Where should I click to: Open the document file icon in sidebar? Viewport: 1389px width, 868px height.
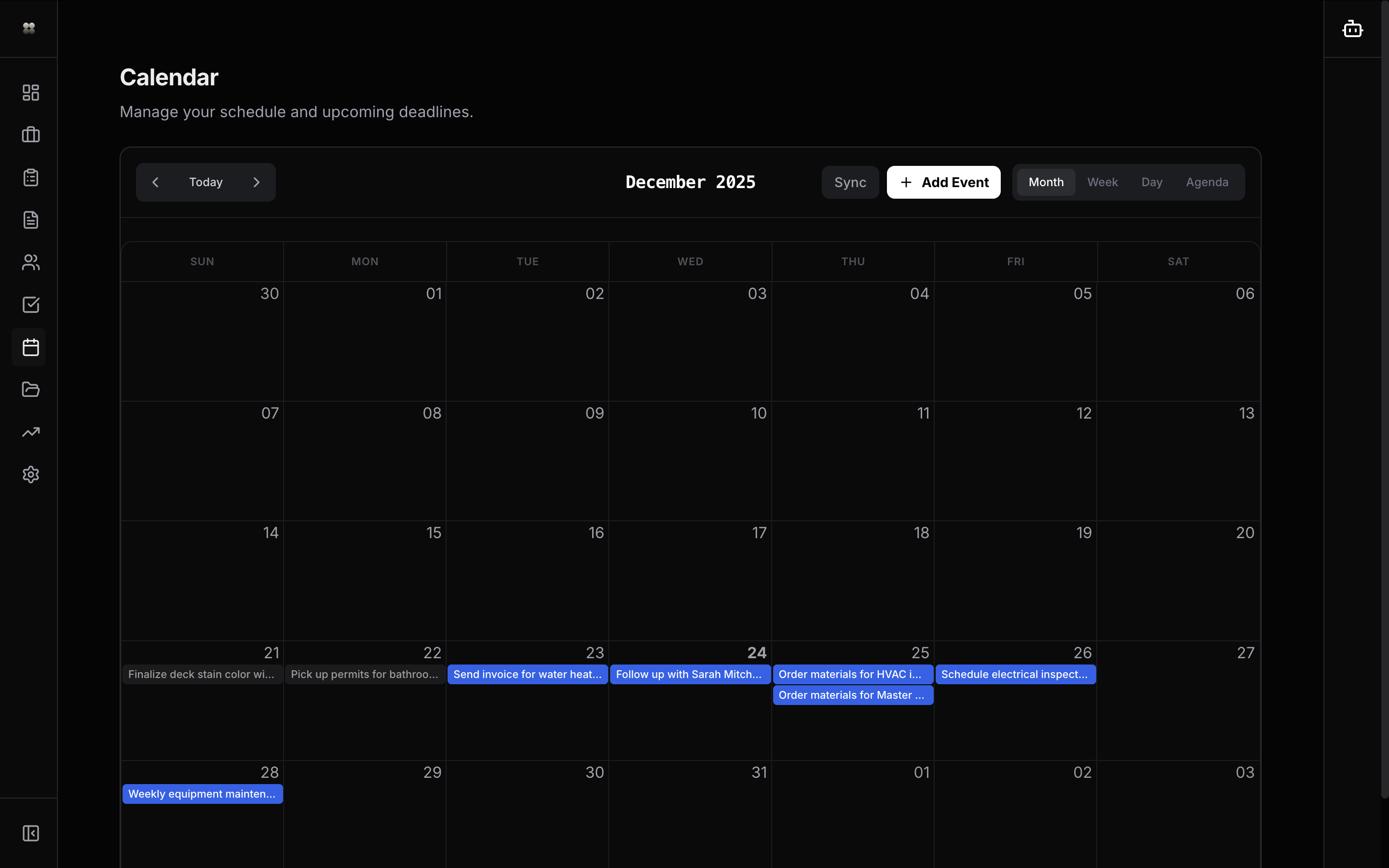pos(30,220)
